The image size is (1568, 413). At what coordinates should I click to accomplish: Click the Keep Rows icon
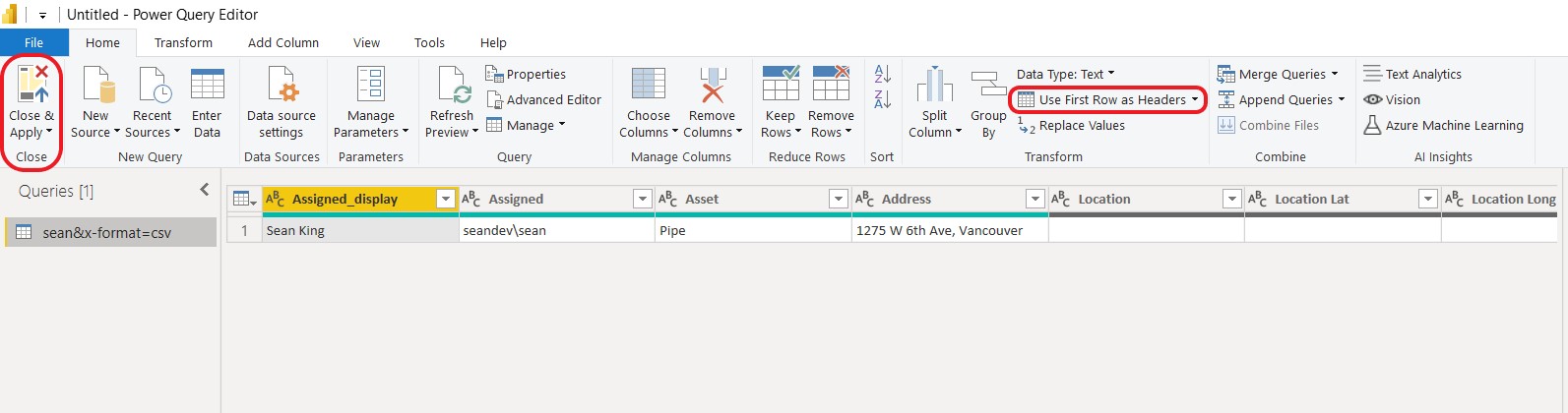tap(781, 84)
